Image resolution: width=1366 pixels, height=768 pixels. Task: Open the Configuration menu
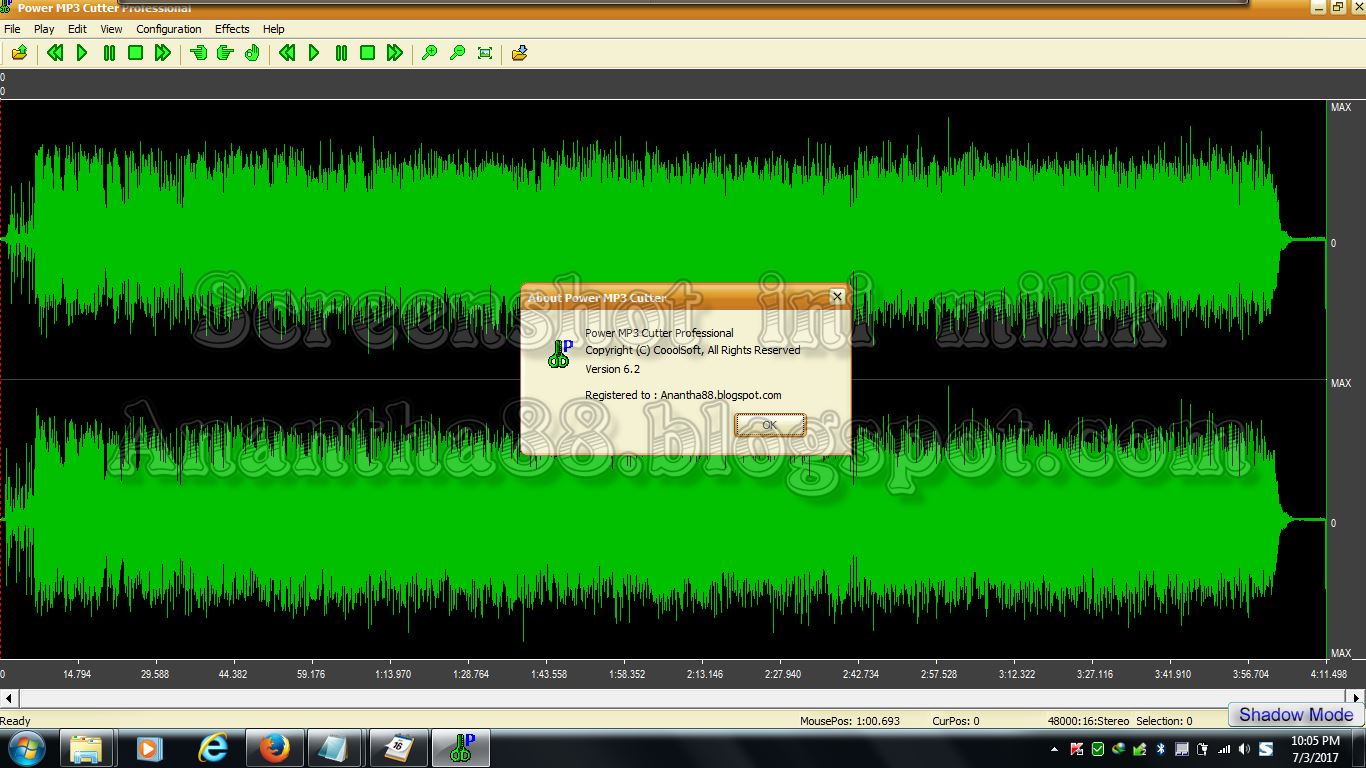point(169,29)
